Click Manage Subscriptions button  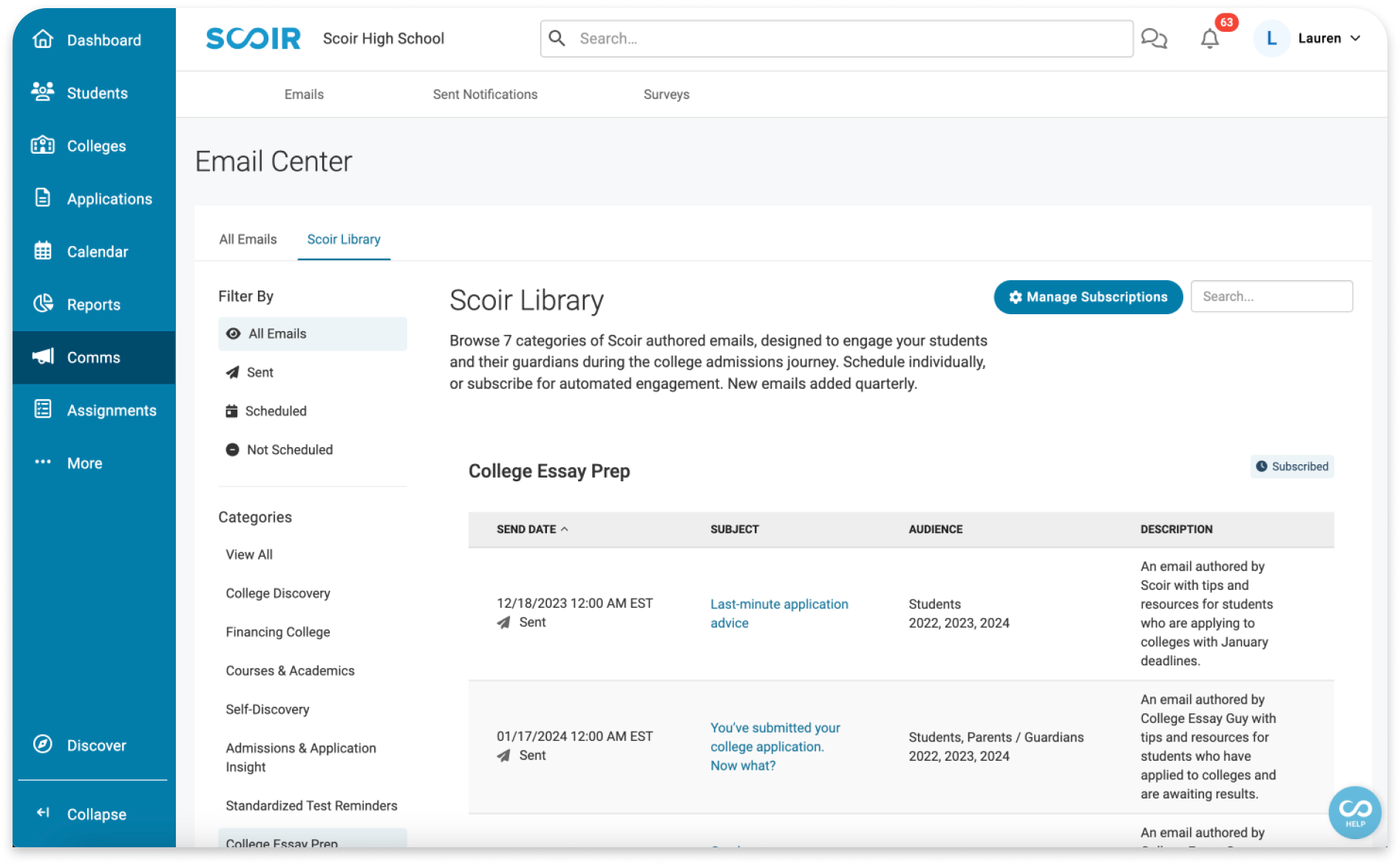[1088, 297]
